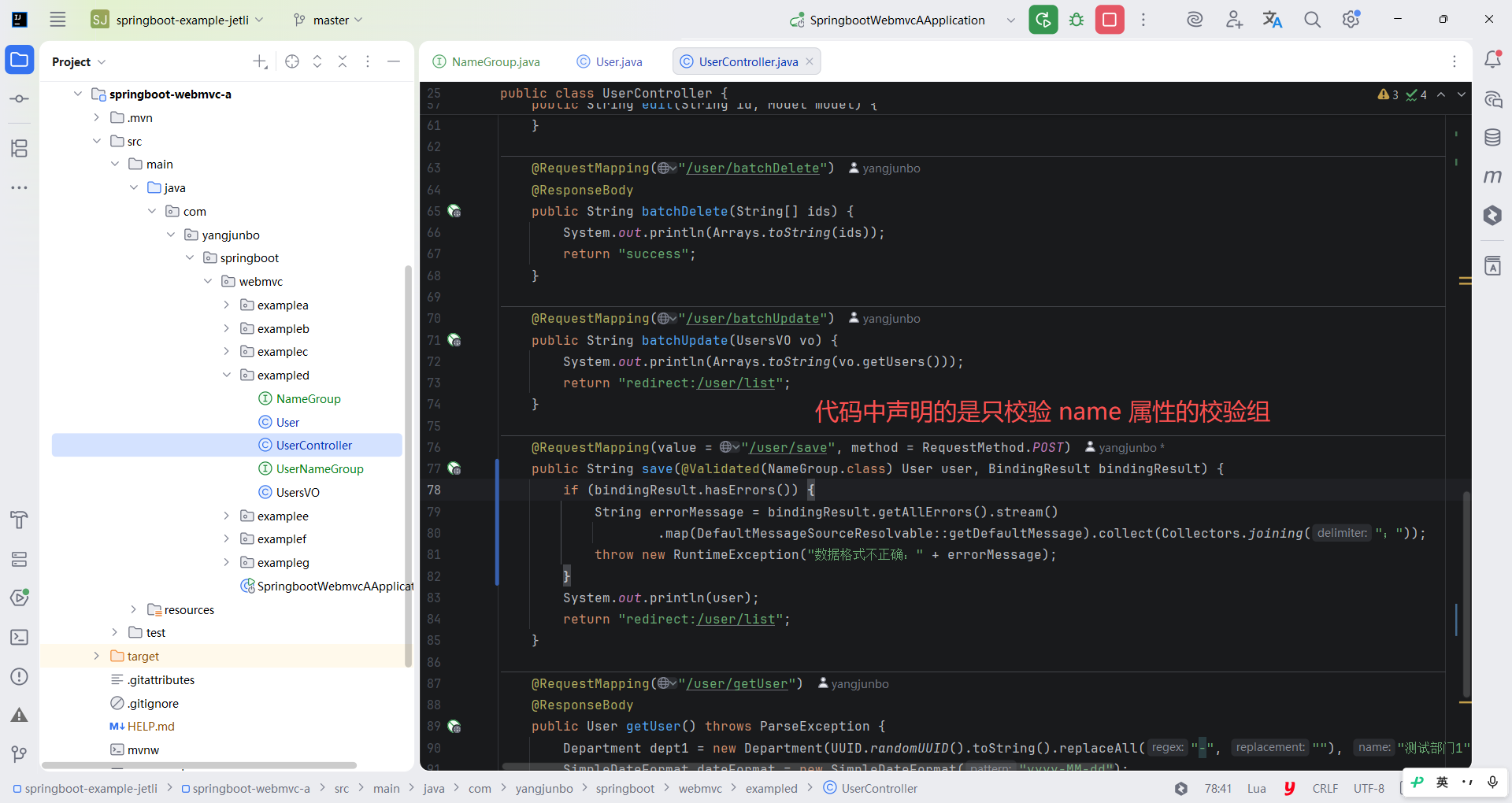The image size is (1512, 803).
Task: Open more run actions menu
Action: click(x=1143, y=20)
